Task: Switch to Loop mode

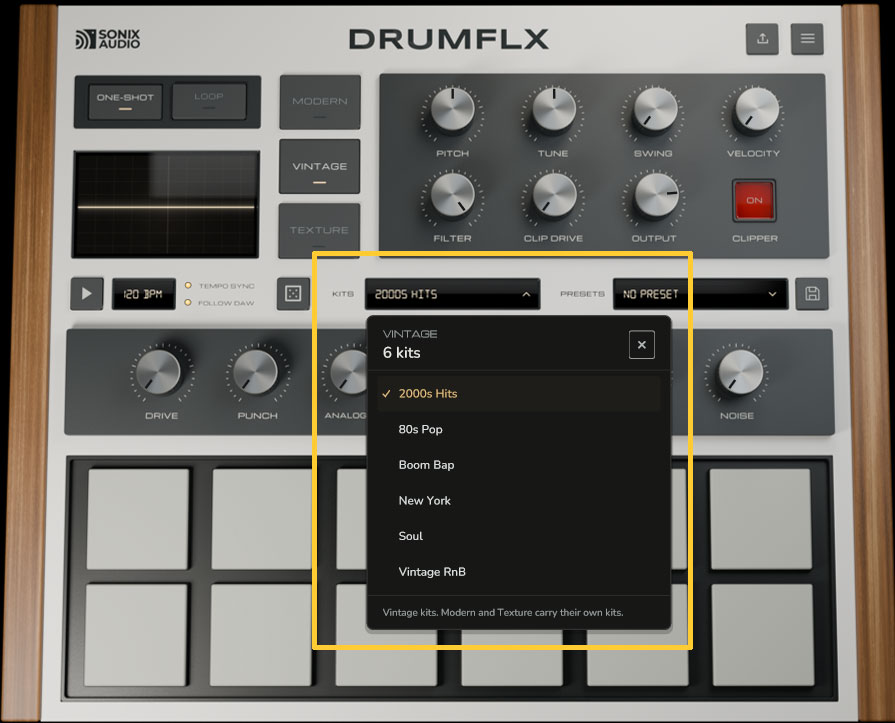Action: point(209,101)
